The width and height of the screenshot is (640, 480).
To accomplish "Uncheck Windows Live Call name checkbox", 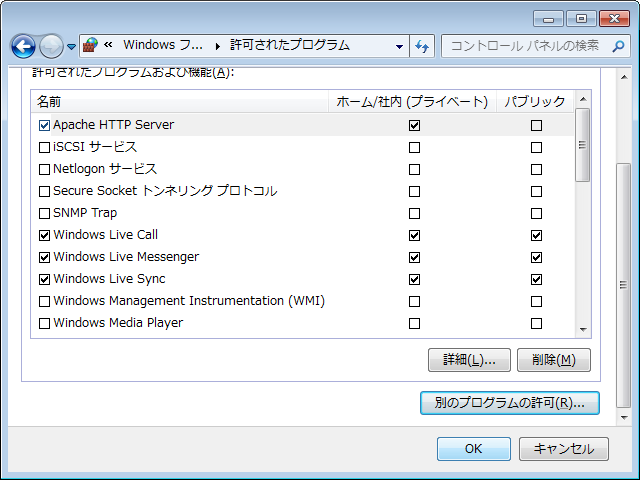I will pyautogui.click(x=44, y=236).
